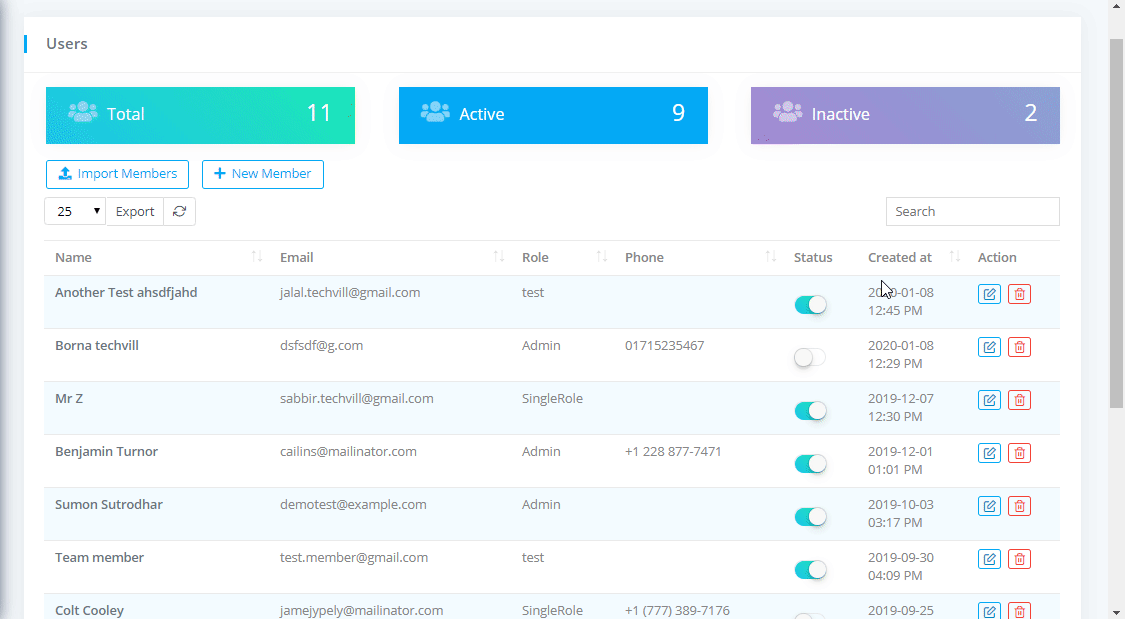Open the 25 rows-per-page dropdown
This screenshot has width=1125, height=619.
(x=75, y=211)
